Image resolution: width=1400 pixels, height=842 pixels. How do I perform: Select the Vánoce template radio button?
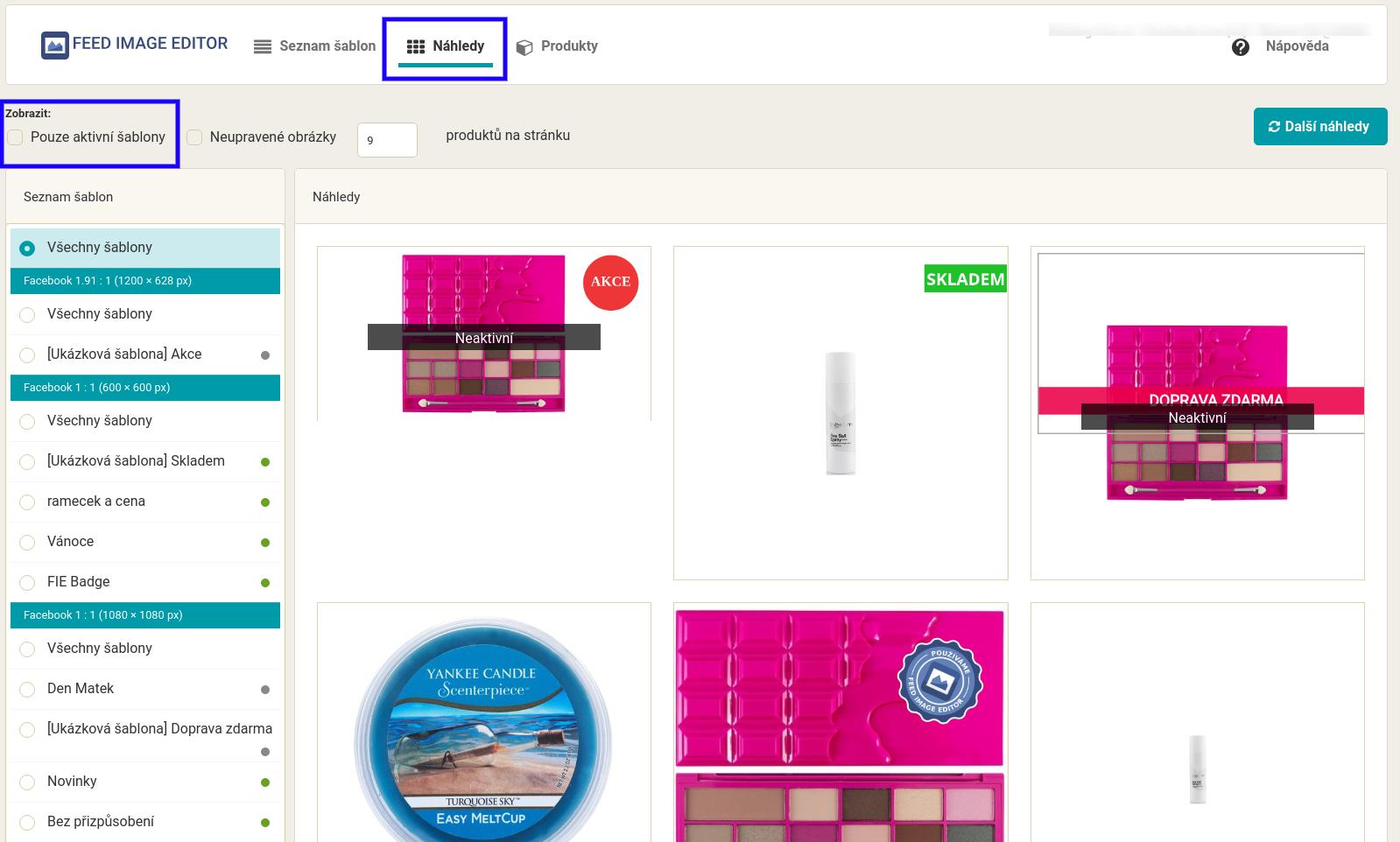point(27,543)
